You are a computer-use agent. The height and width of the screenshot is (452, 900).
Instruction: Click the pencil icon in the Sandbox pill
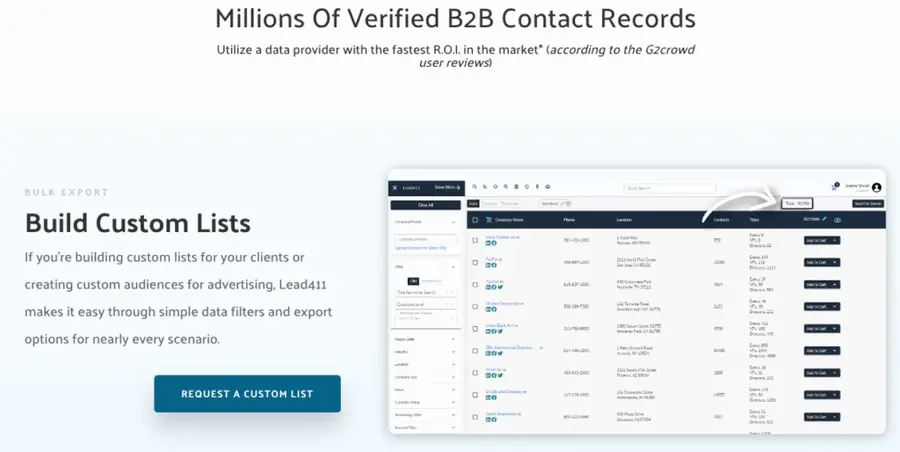(562, 204)
